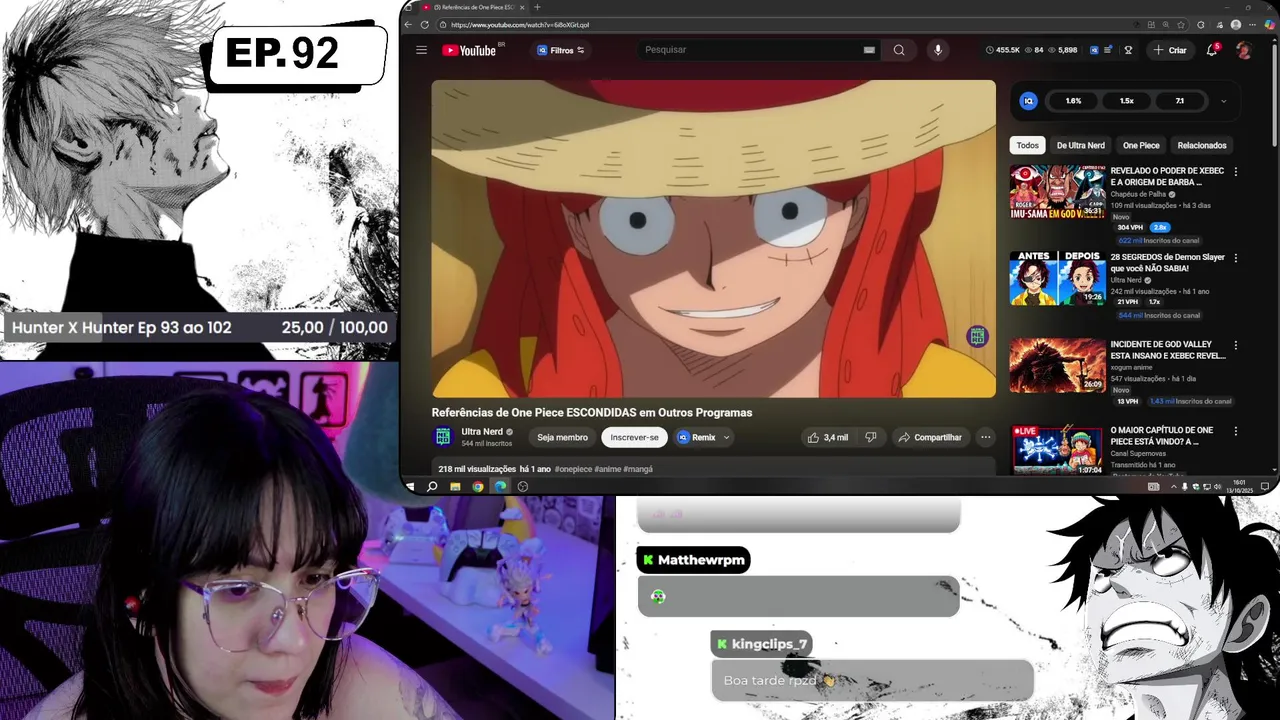The image size is (1280, 720).
Task: Open the three-dot more actions under video
Action: coord(985,437)
